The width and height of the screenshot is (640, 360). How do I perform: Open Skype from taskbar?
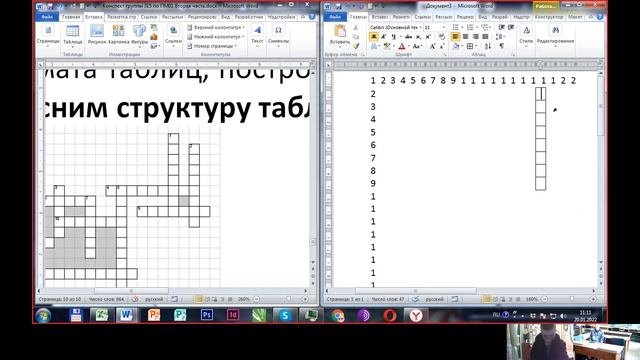tap(285, 315)
